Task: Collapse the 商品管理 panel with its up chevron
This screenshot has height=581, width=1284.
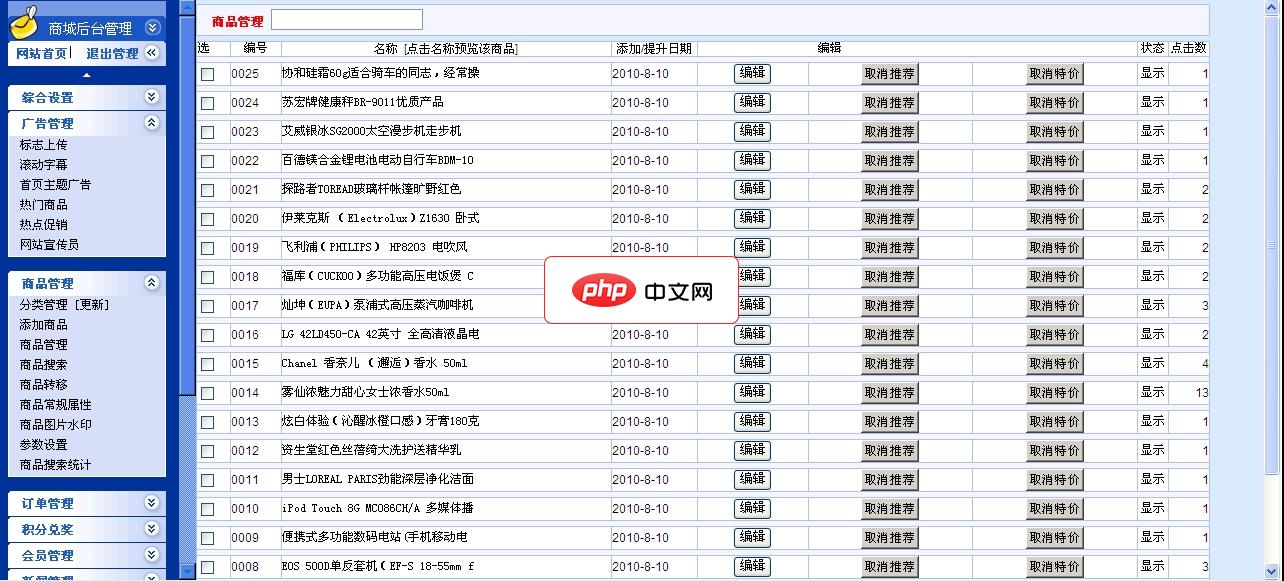Action: coord(152,283)
